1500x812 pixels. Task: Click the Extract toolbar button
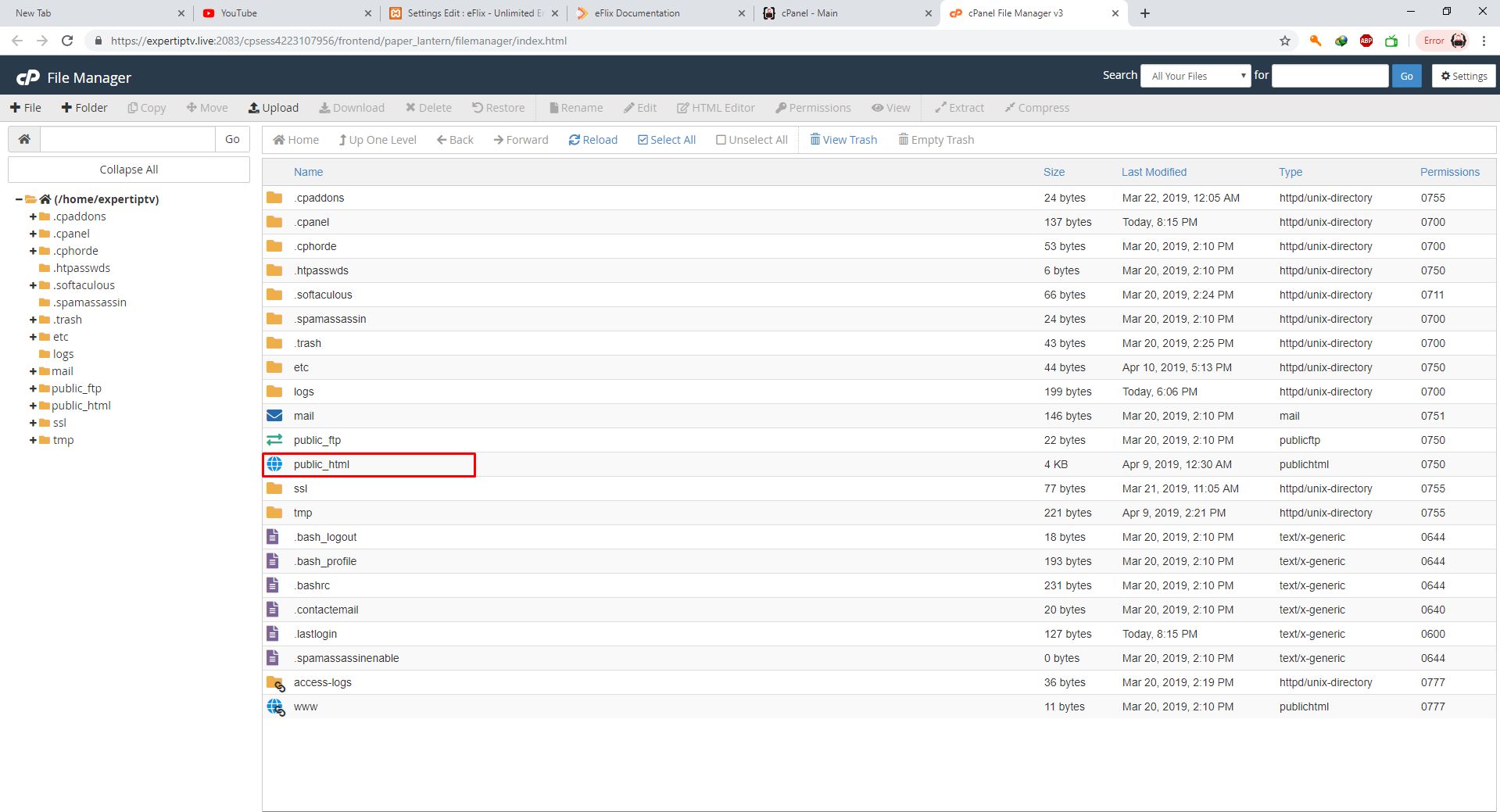pyautogui.click(x=960, y=108)
